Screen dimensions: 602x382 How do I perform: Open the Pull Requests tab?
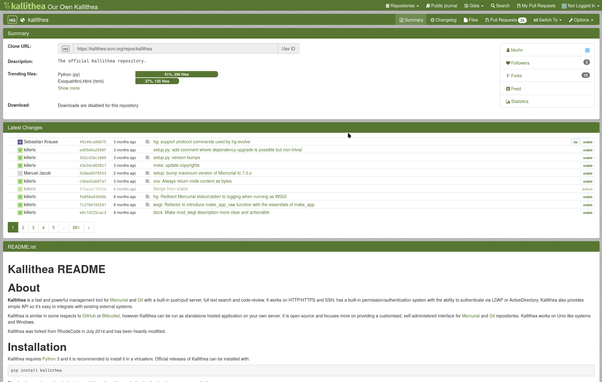(505, 20)
